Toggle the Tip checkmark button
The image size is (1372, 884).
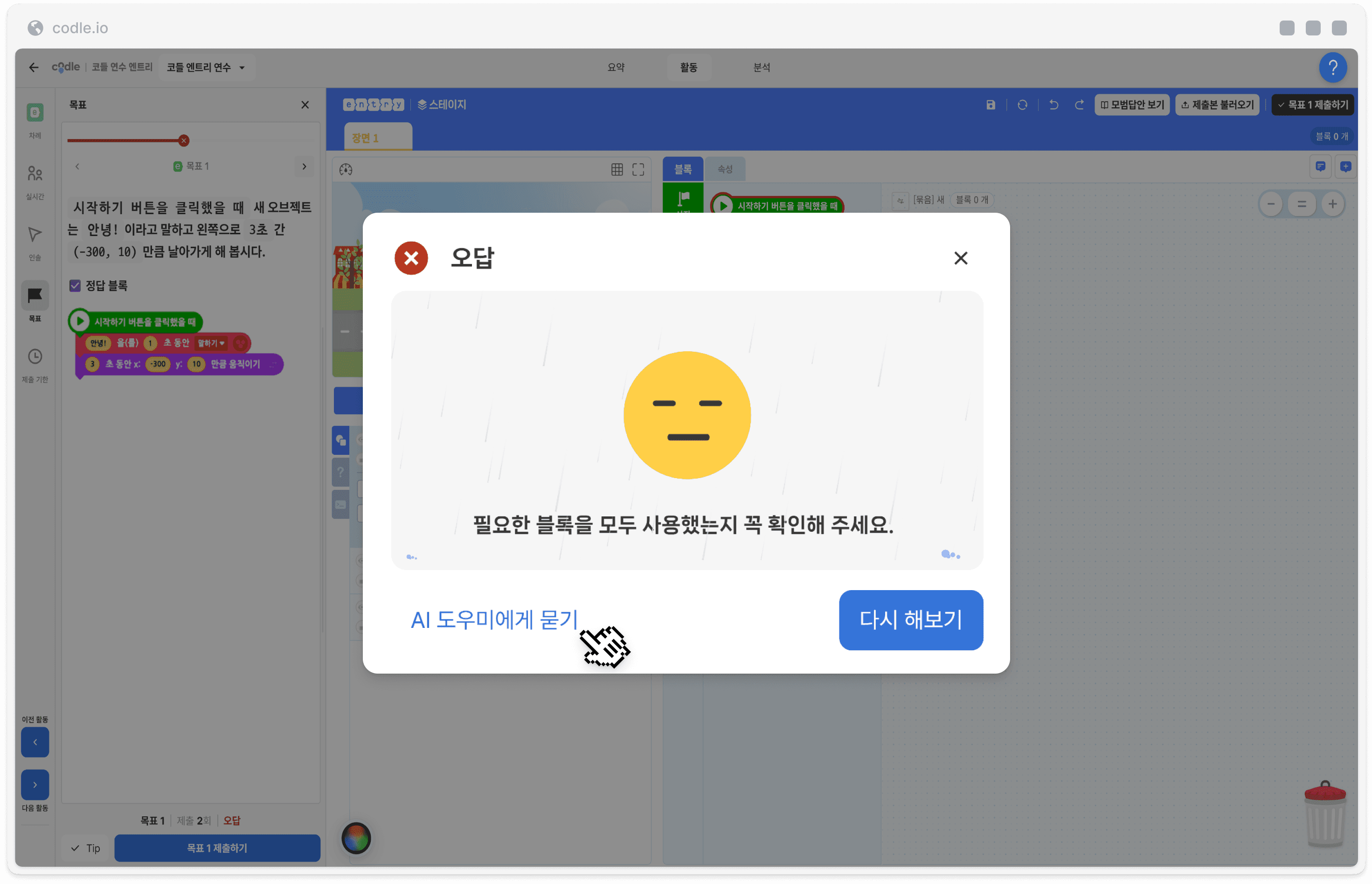pos(85,847)
